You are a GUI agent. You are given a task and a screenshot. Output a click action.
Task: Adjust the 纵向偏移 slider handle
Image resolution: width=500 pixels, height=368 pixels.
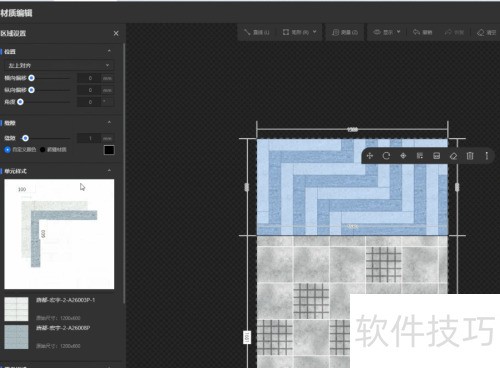[x=31, y=90]
